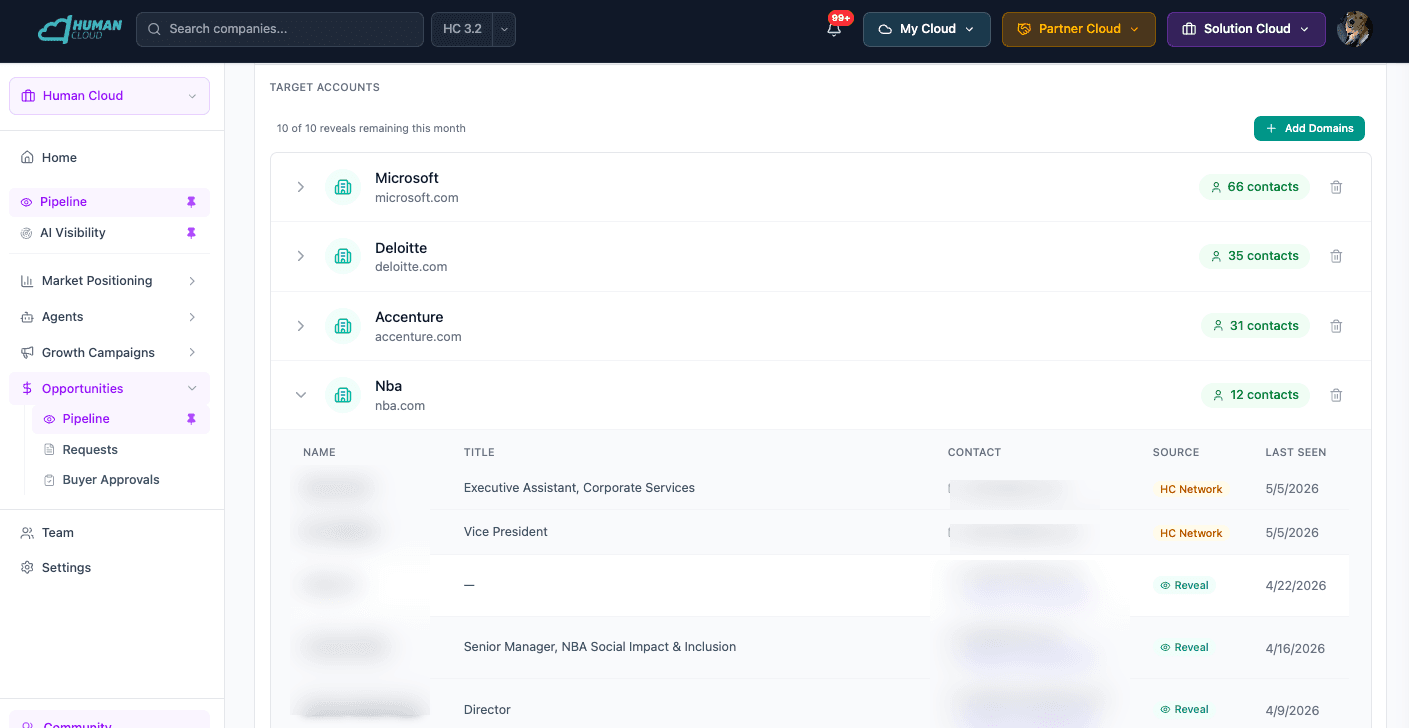
Task: Click the HC 3.2 button
Action: [462, 29]
